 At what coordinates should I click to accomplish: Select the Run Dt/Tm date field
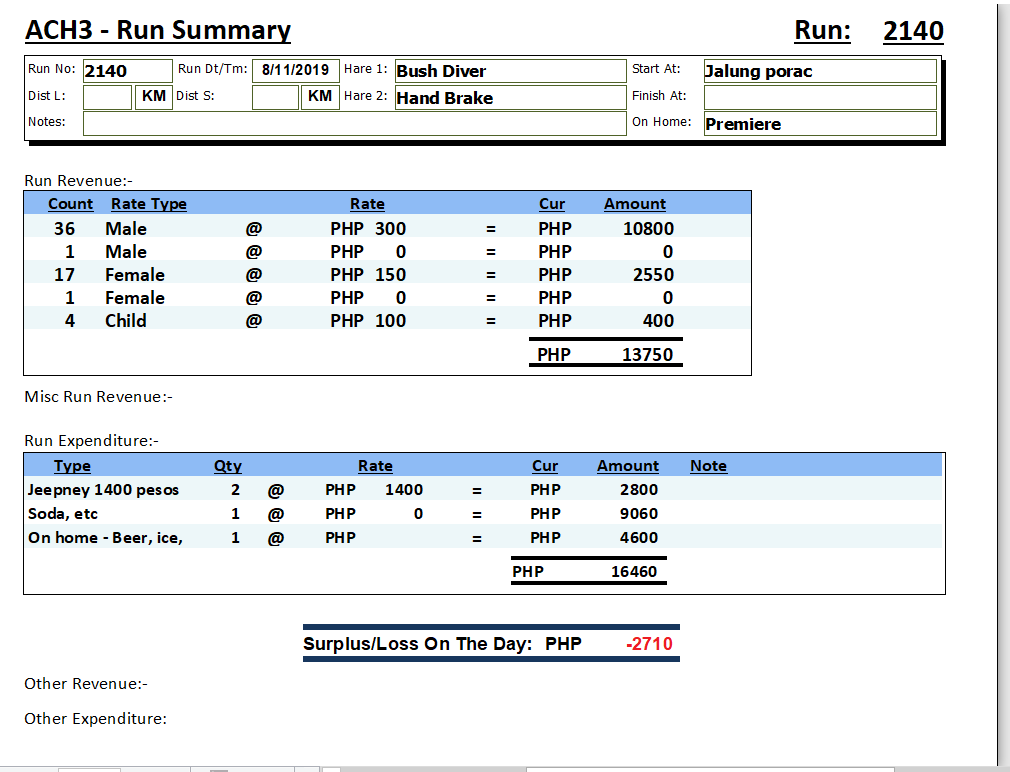[x=295, y=70]
